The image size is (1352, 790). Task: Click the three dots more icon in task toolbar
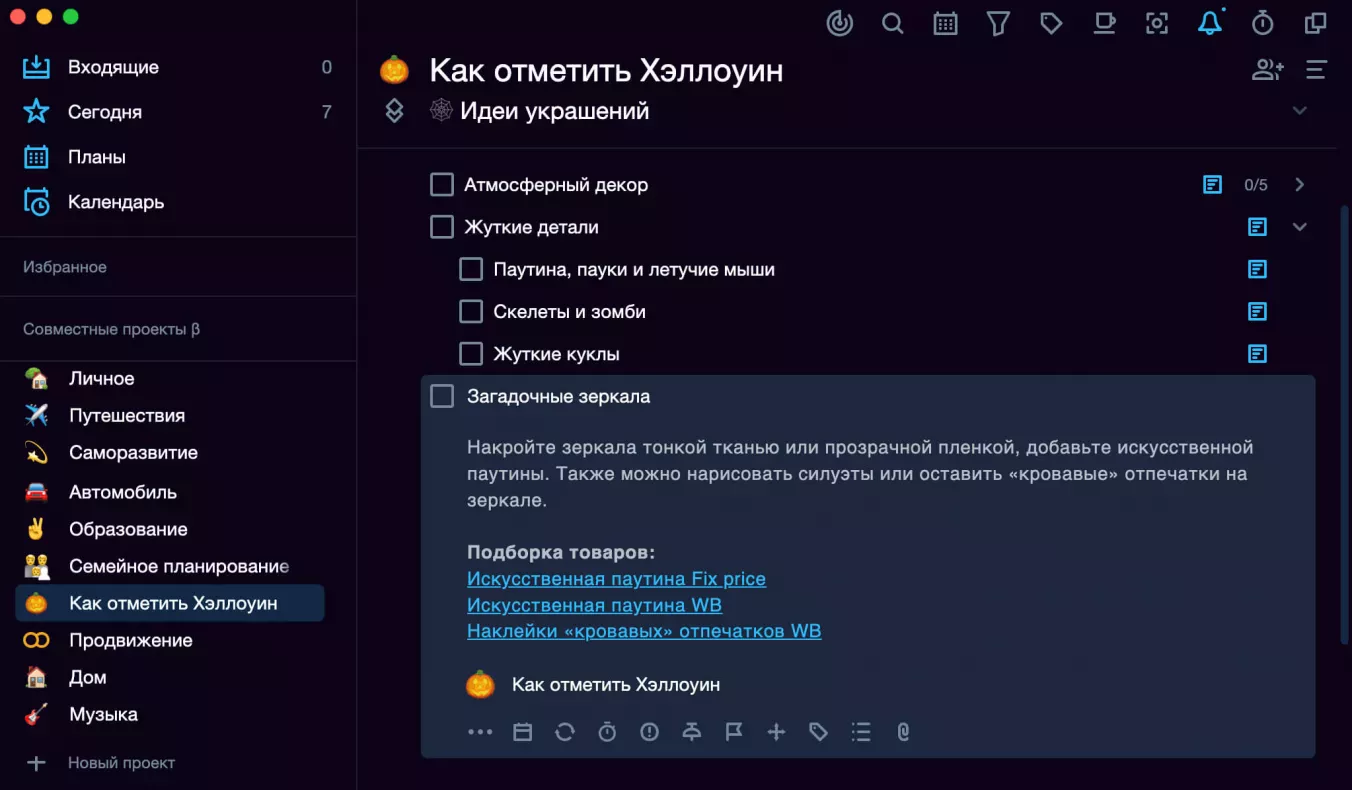480,732
